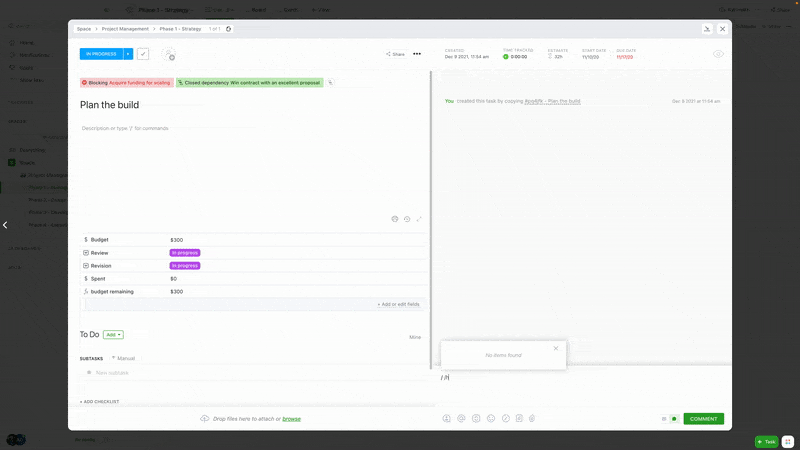
Task: Attach a doc with the page icon
Action: tap(519, 418)
